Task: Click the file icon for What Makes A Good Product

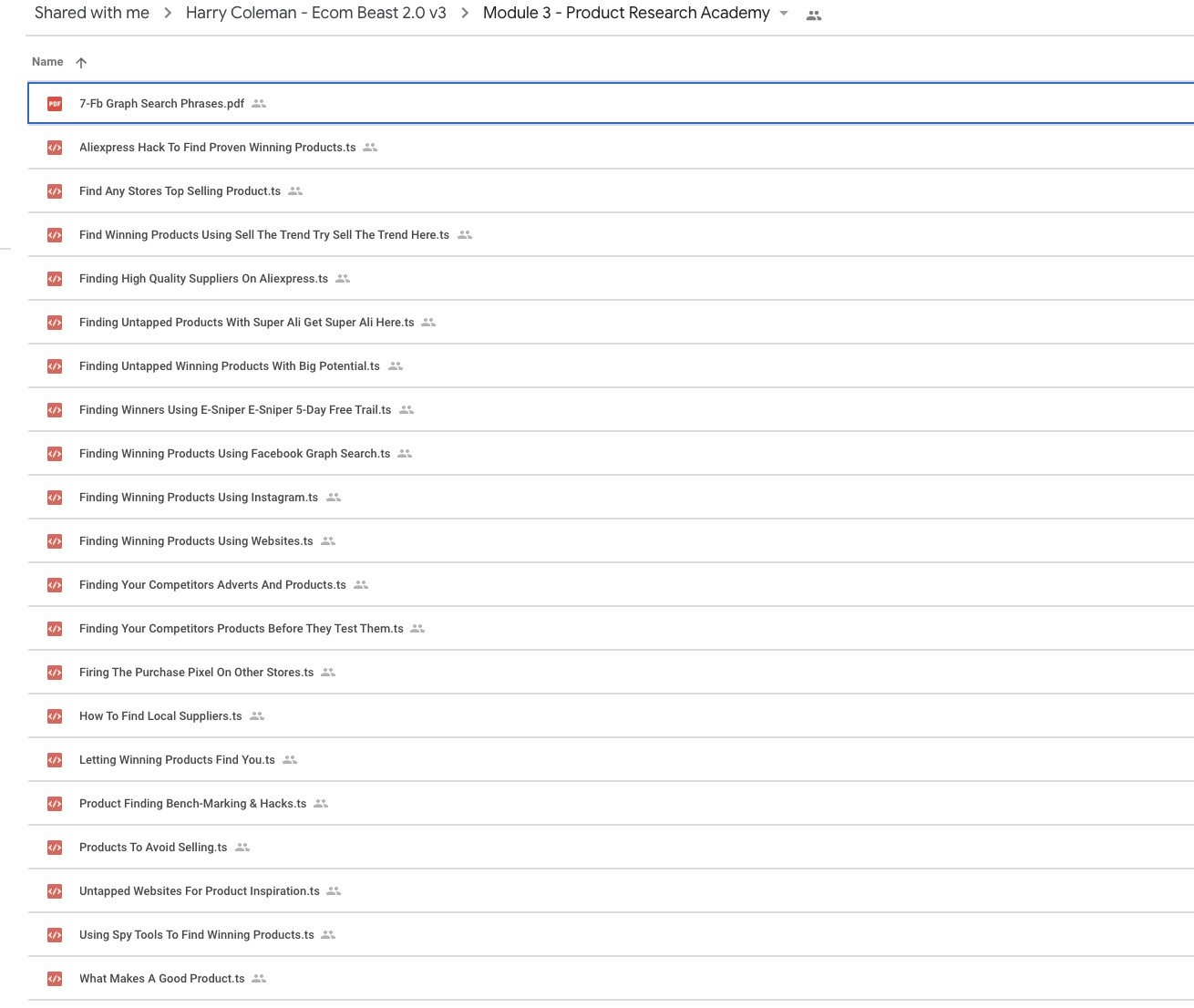Action: pos(55,979)
